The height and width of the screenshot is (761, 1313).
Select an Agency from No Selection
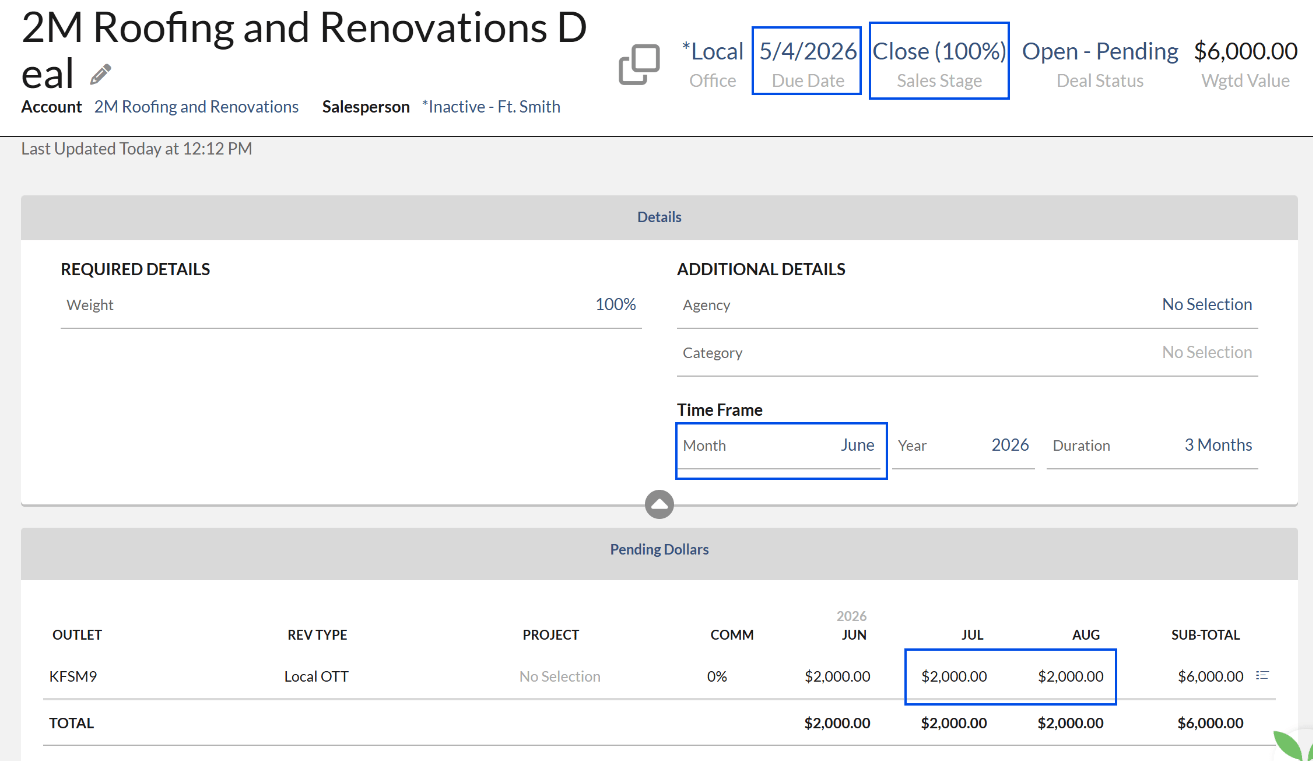1207,304
